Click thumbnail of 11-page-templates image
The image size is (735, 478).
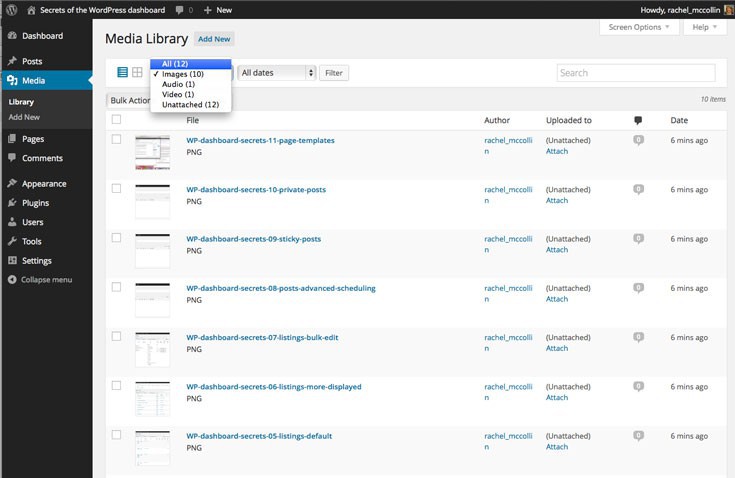click(x=152, y=152)
